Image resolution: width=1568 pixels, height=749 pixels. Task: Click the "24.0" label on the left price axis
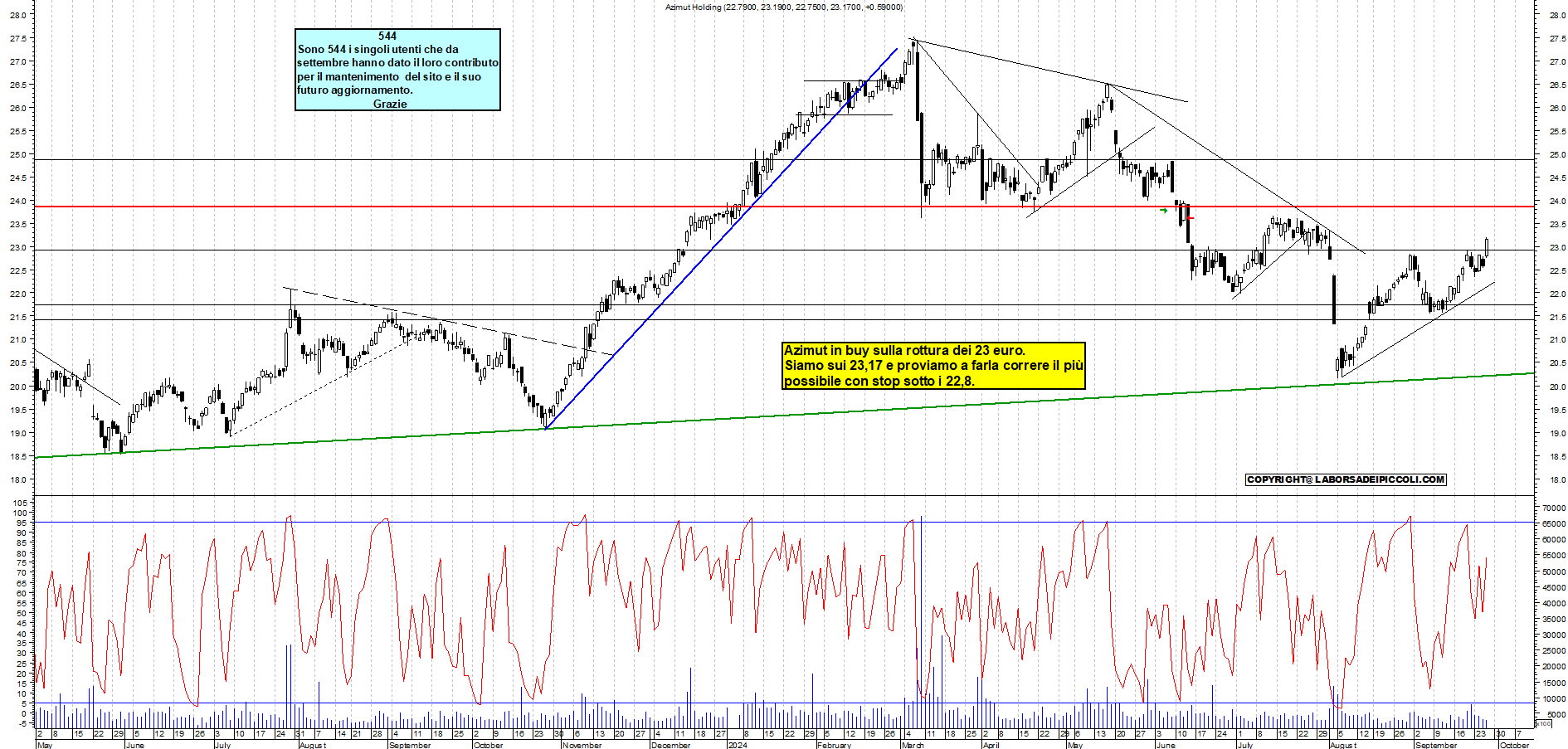(20, 201)
